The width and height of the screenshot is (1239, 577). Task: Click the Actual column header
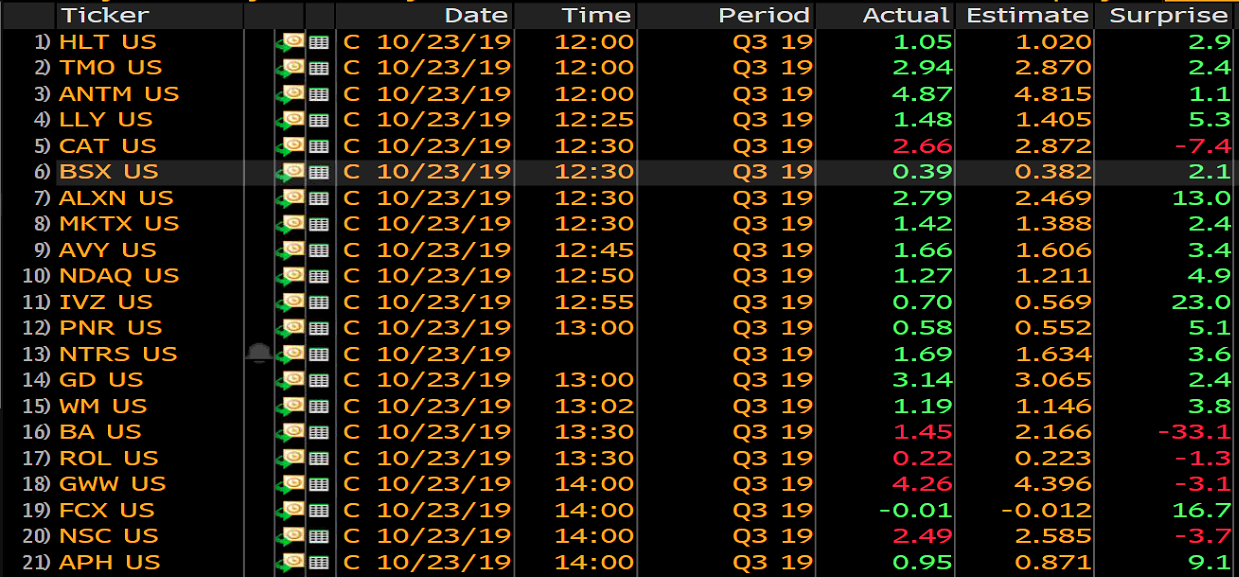[905, 15]
